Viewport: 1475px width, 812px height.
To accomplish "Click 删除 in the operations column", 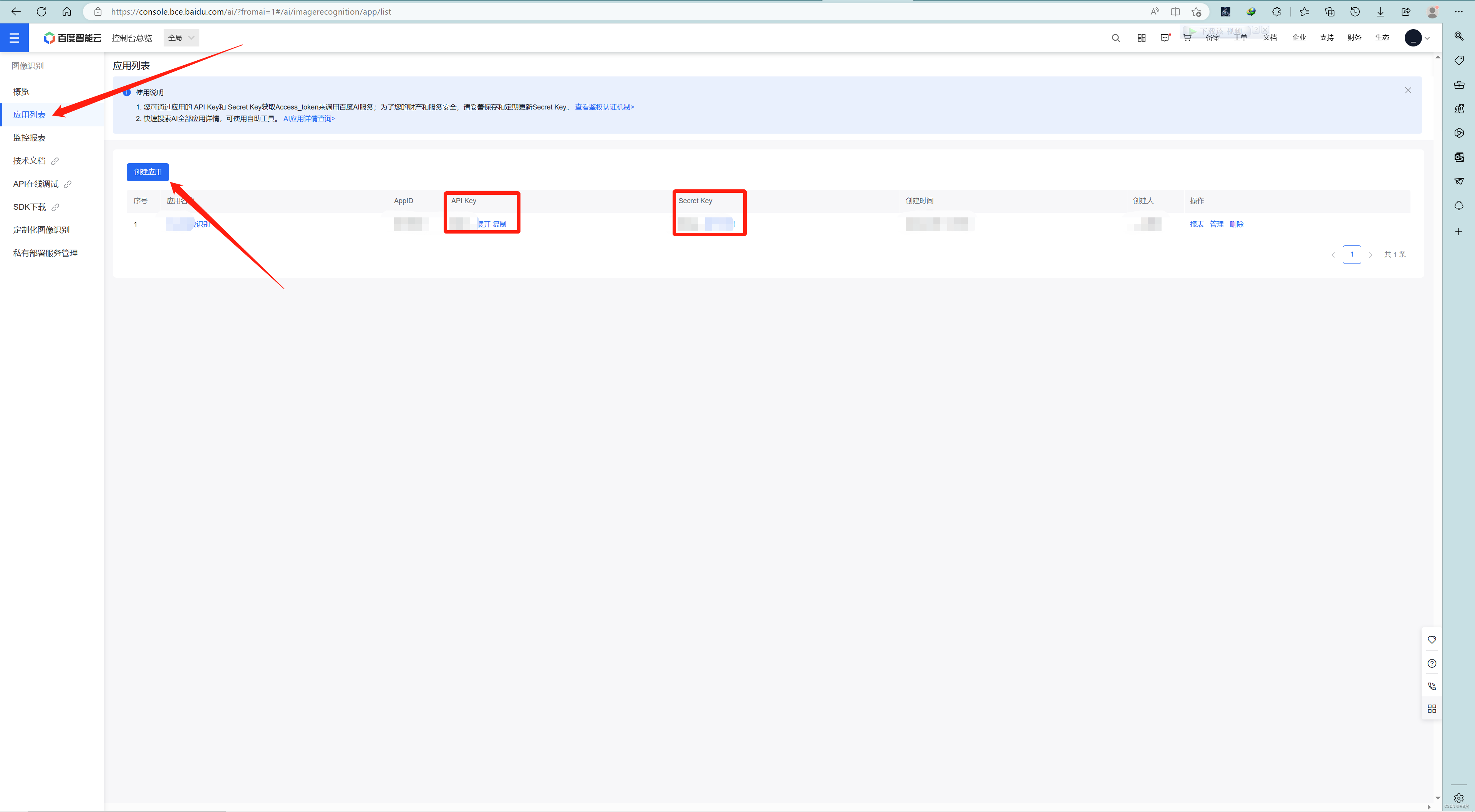I will coord(1236,224).
